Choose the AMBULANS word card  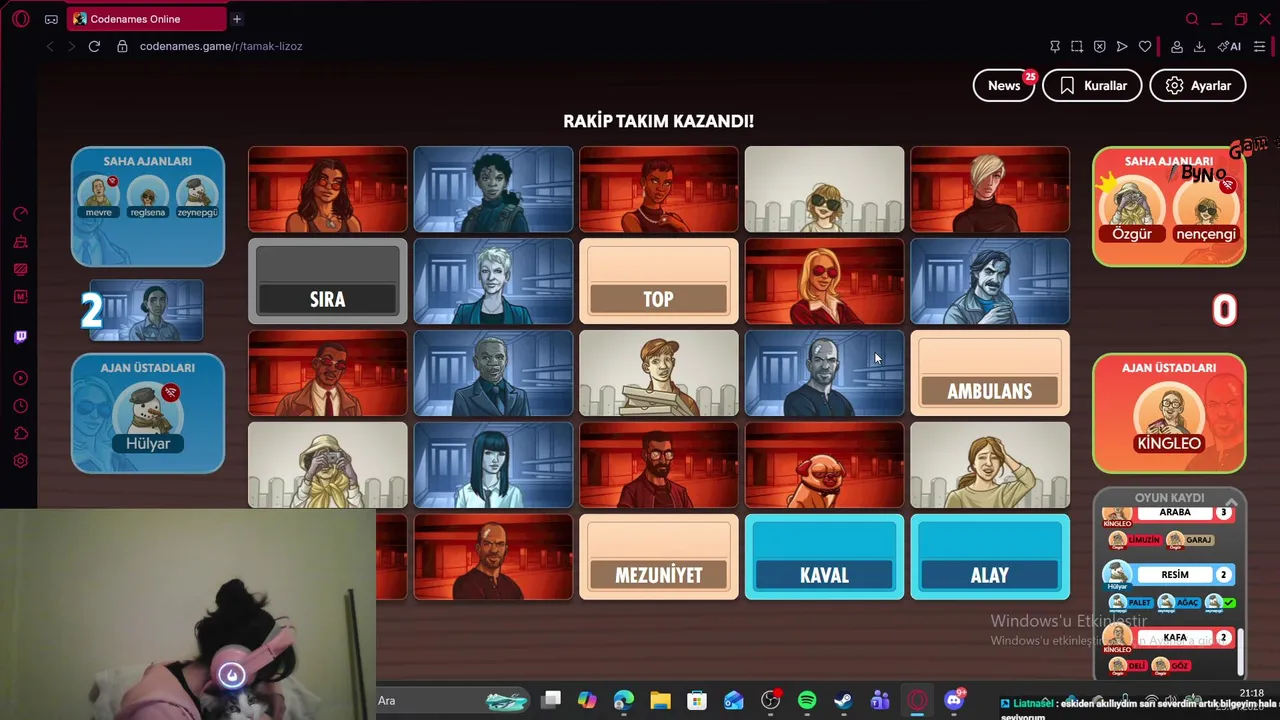[990, 373]
